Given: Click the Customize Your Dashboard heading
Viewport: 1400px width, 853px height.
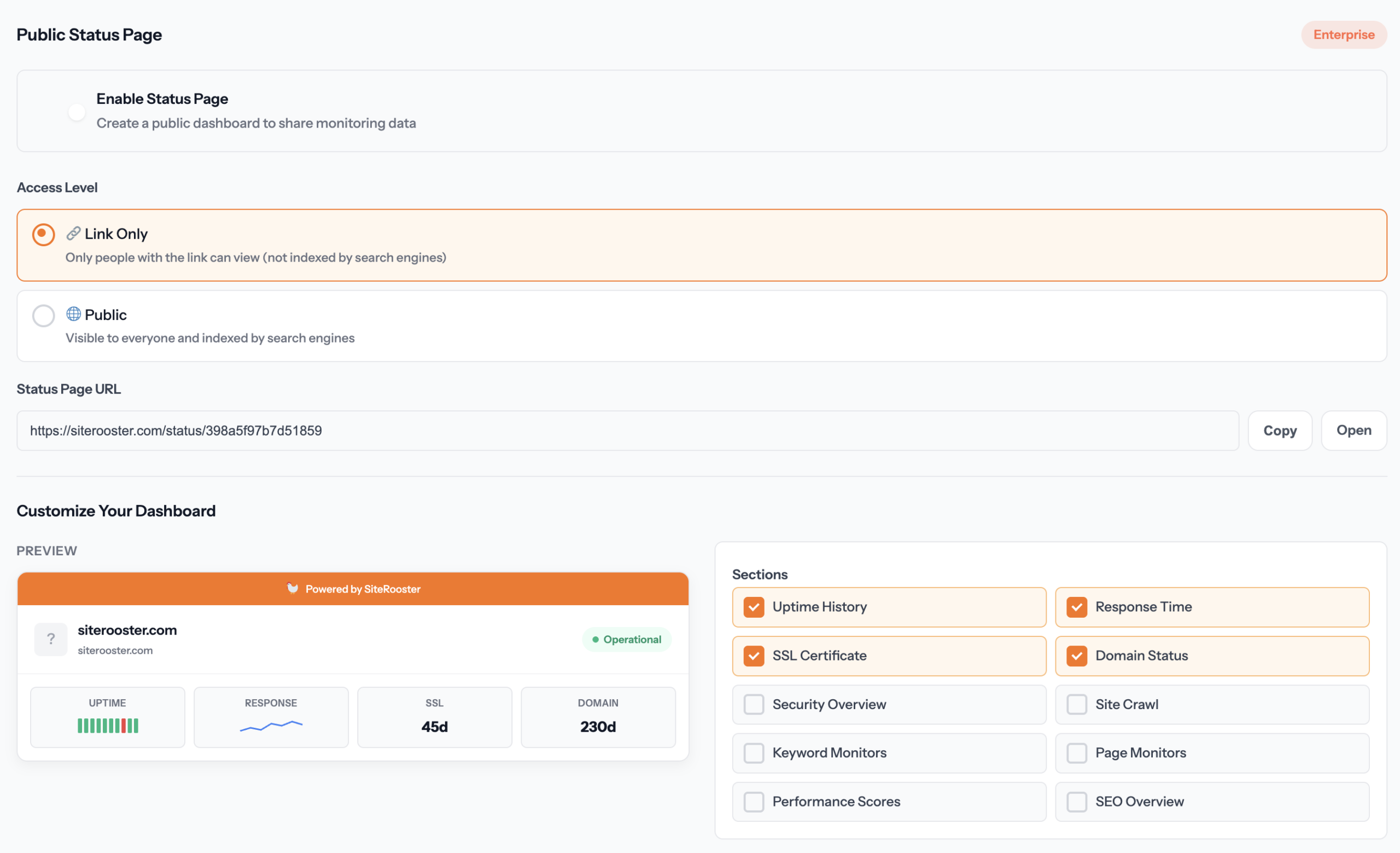Looking at the screenshot, I should tap(116, 510).
